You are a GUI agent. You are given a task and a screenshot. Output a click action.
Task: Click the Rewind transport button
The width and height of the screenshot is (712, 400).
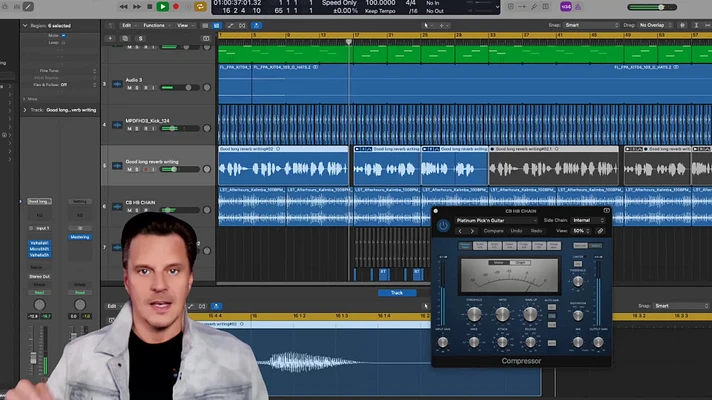coord(123,7)
